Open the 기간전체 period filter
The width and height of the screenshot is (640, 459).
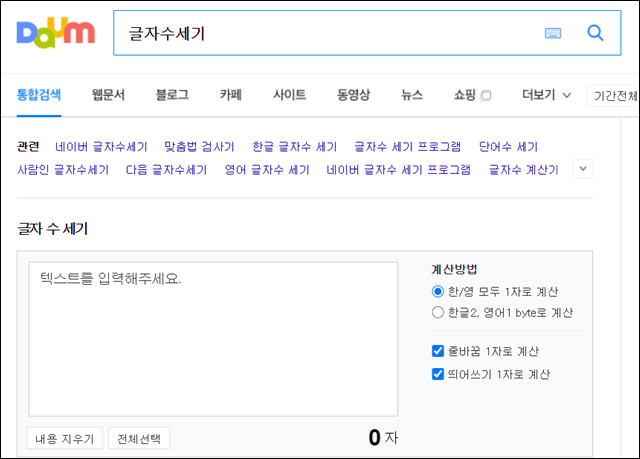614,96
